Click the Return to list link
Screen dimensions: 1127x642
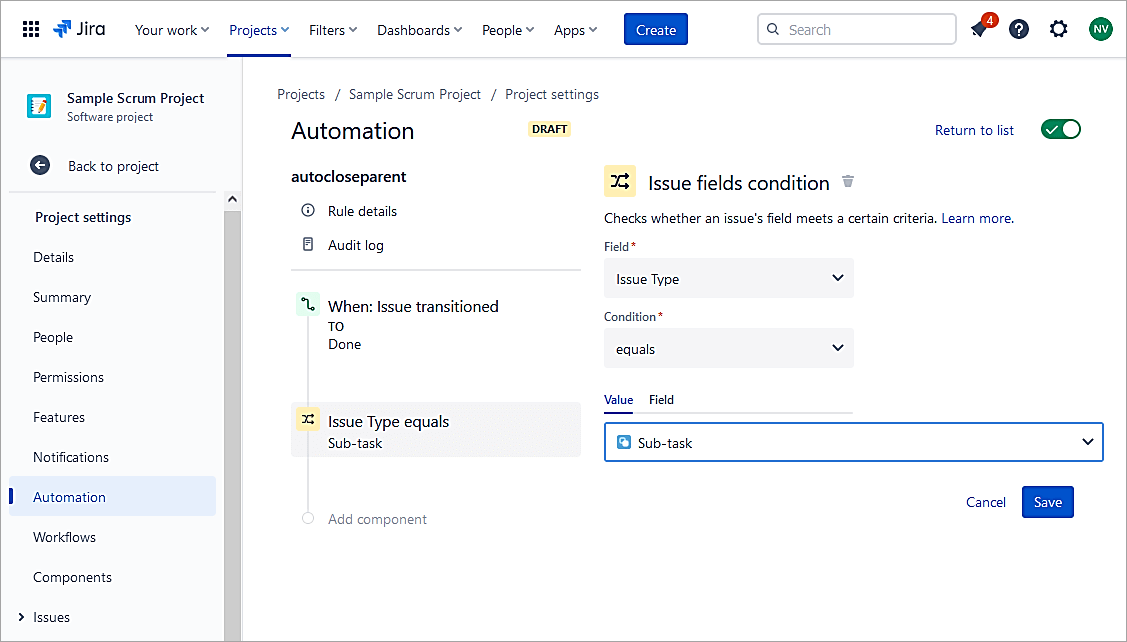(974, 130)
